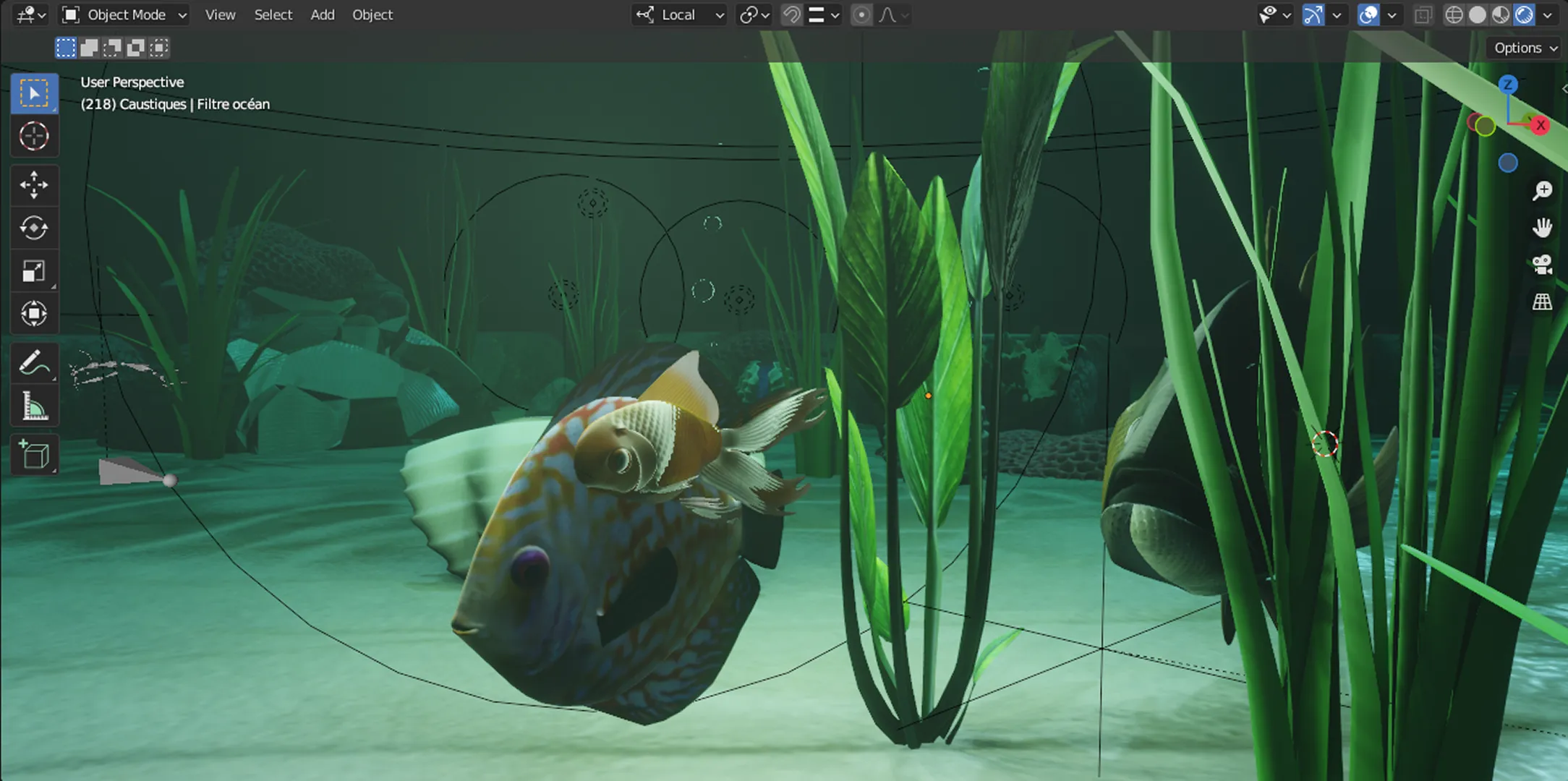Click the View menu in the header
Viewport: 1568px width, 781px height.
(x=220, y=14)
